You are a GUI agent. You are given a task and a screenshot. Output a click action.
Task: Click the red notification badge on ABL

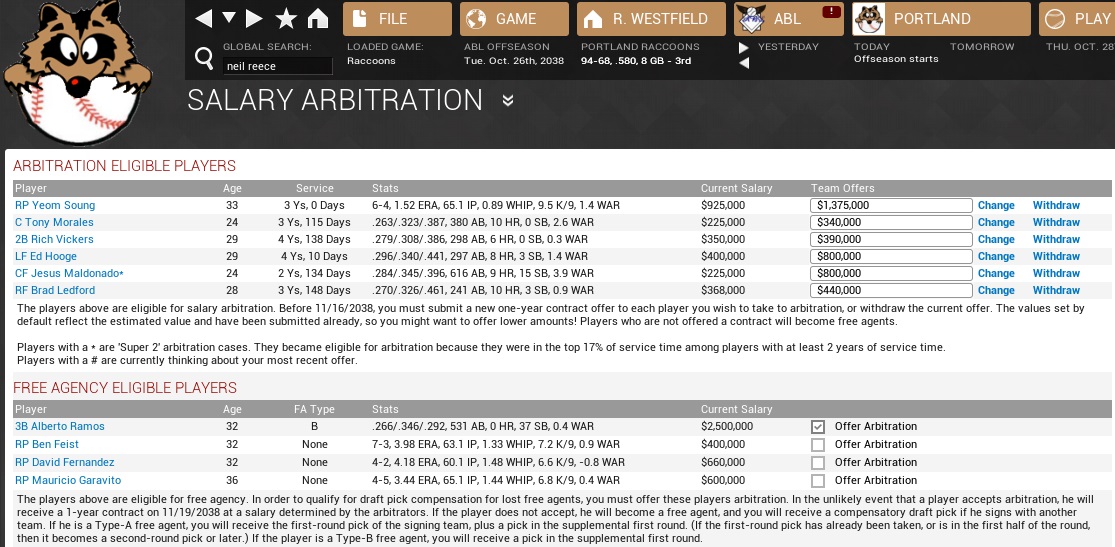[x=830, y=11]
